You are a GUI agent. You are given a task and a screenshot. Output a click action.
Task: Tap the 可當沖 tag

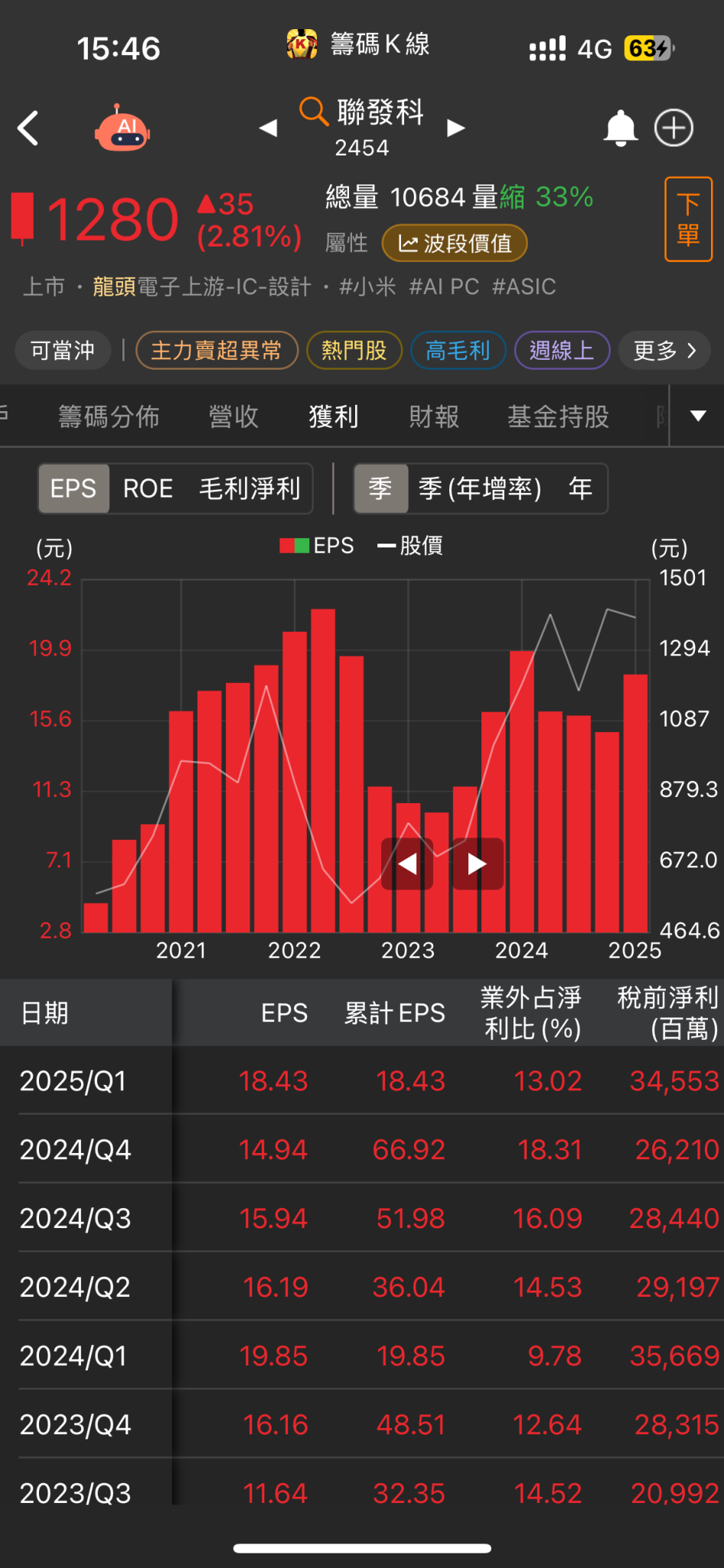(x=63, y=351)
